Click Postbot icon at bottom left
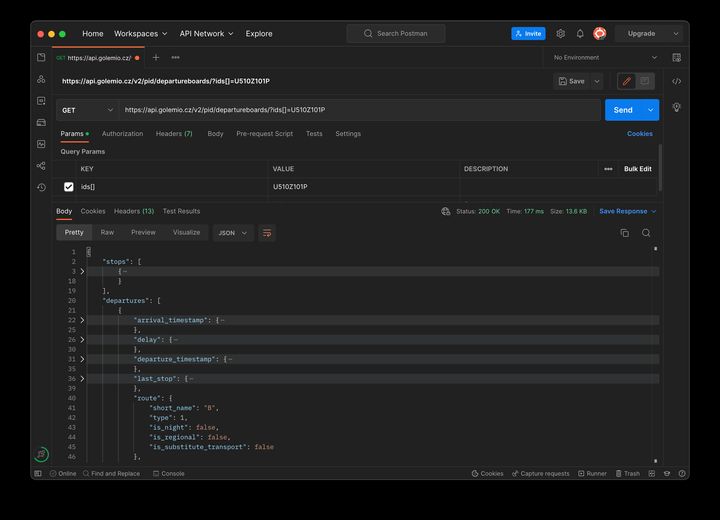Image resolution: width=720 pixels, height=520 pixels. (x=41, y=454)
